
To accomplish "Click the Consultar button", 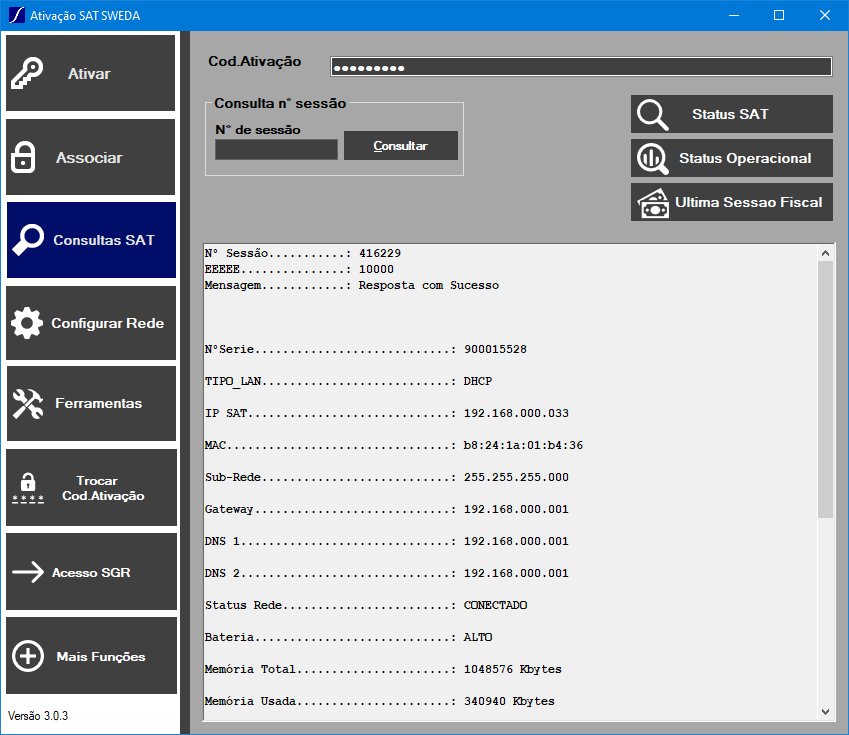I will [401, 146].
